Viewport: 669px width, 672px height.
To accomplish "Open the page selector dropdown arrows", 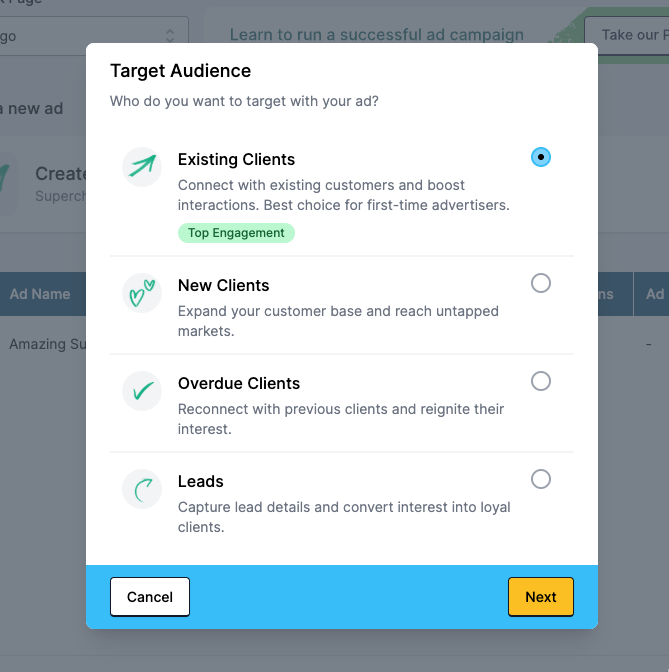I will point(170,36).
